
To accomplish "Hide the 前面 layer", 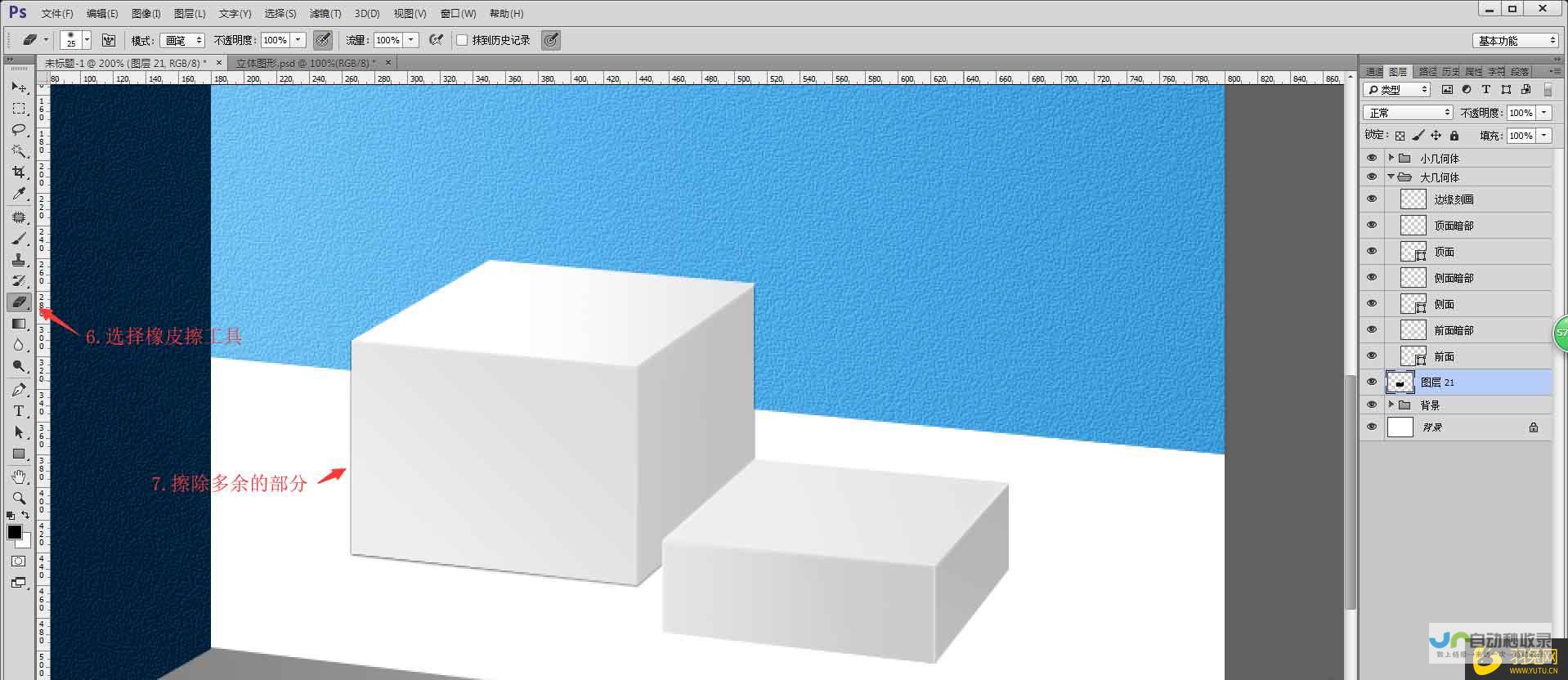I will click(x=1372, y=356).
